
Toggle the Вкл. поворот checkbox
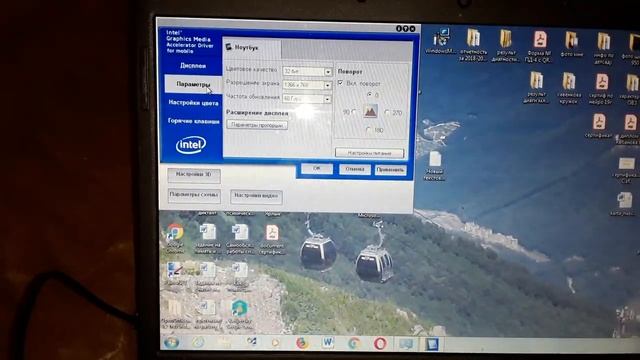340,83
